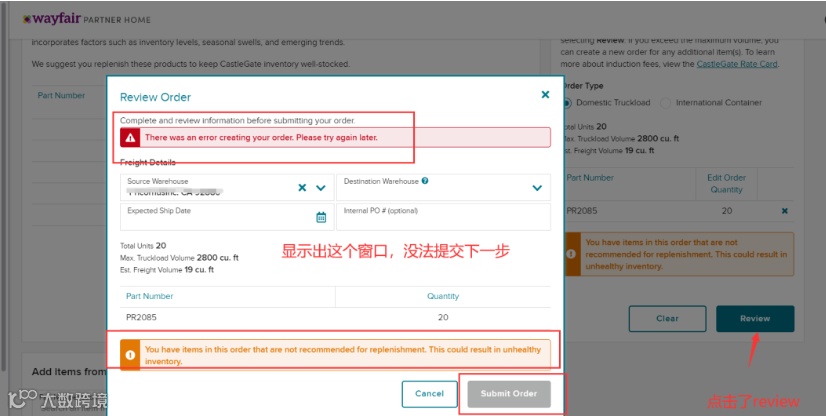
Task: Click the sidebar Edit Order Quantity header
Action: pos(726,184)
